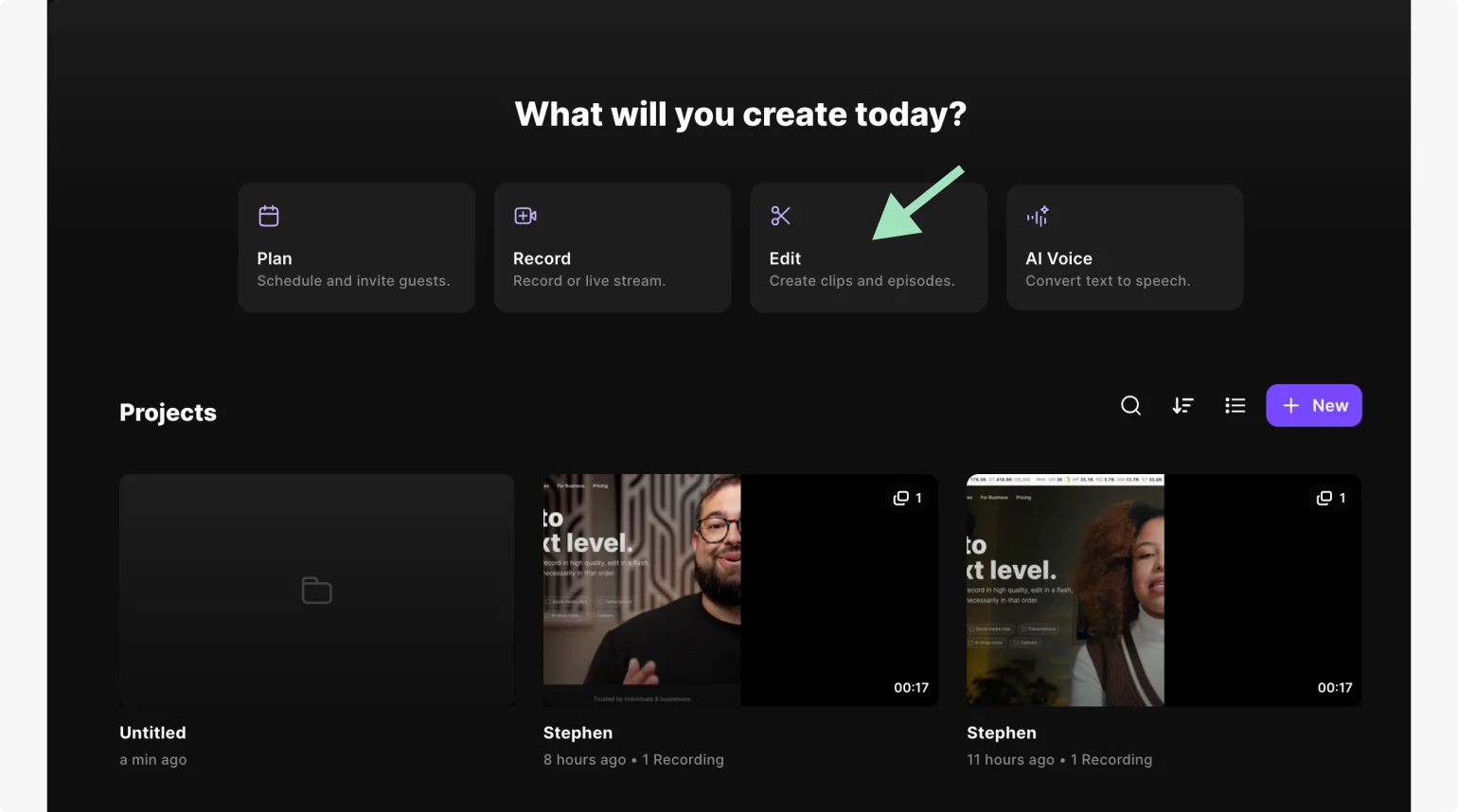Switch to list view layout
Image resolution: width=1458 pixels, height=812 pixels.
(1235, 405)
